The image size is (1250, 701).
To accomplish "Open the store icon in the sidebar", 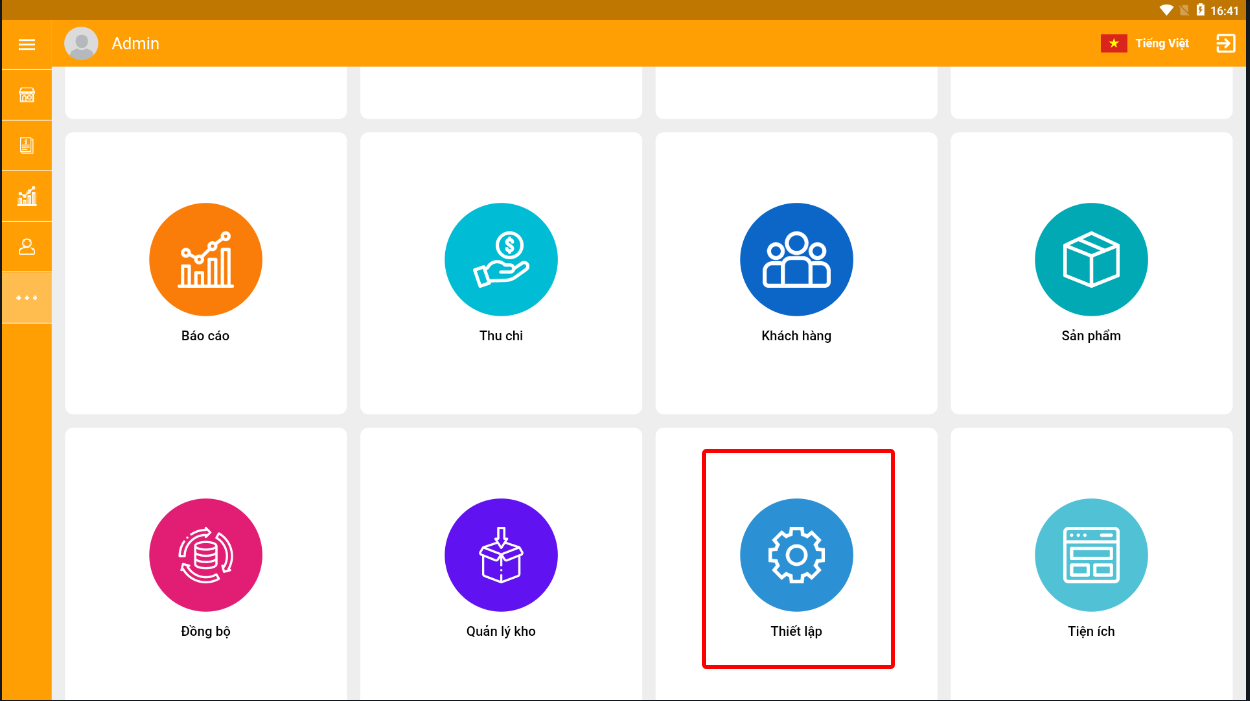I will 27,95.
